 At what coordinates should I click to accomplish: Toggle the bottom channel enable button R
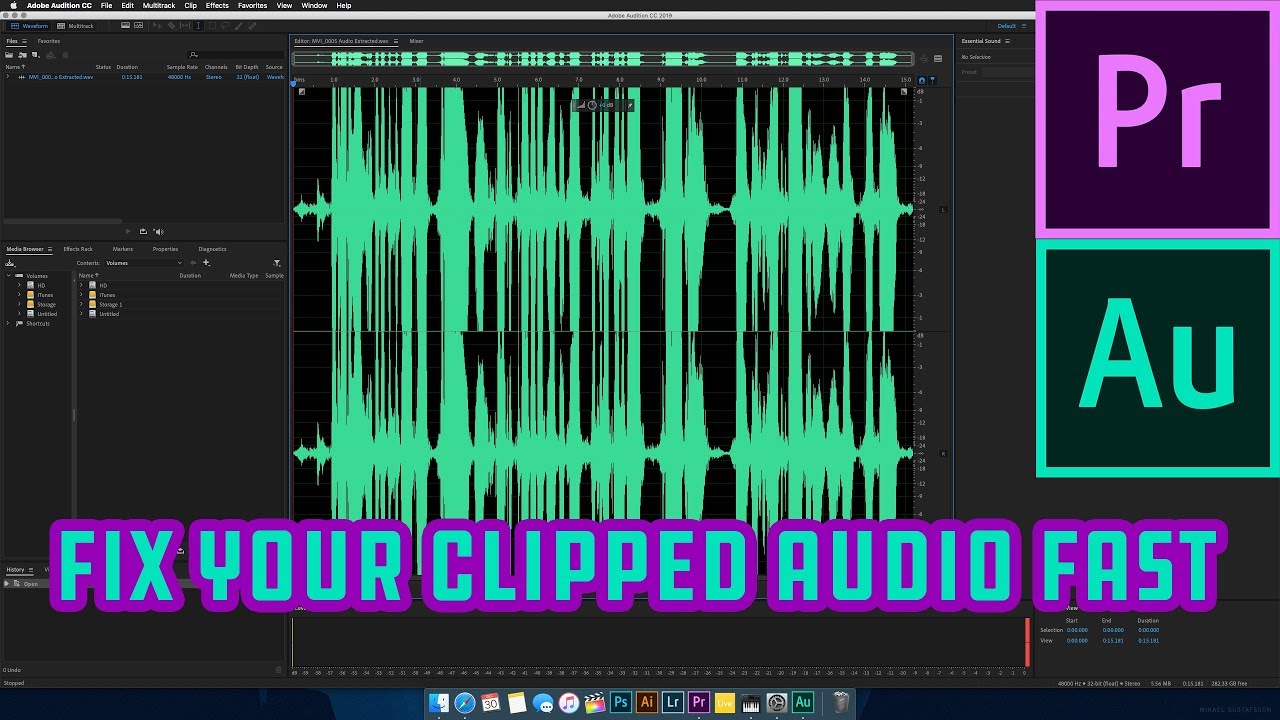click(x=943, y=453)
